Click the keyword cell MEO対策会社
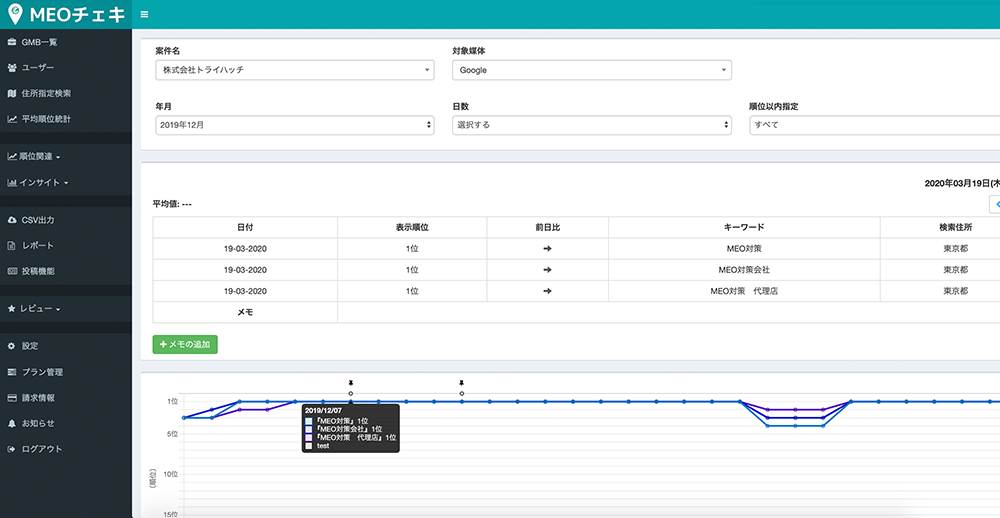 tap(744, 270)
